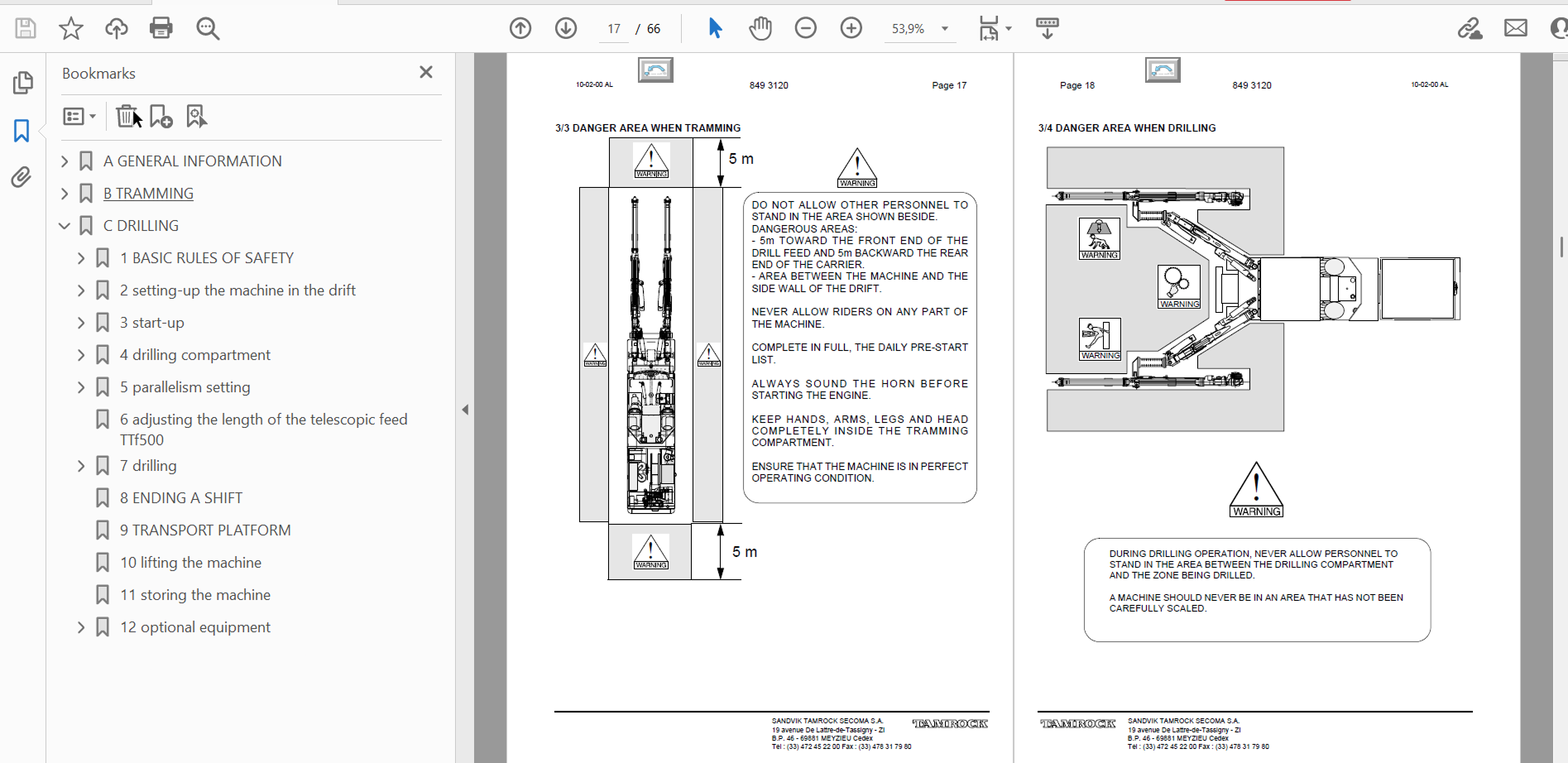1568x763 pixels.
Task: Toggle the Page Thumbnails panel
Action: (x=22, y=83)
